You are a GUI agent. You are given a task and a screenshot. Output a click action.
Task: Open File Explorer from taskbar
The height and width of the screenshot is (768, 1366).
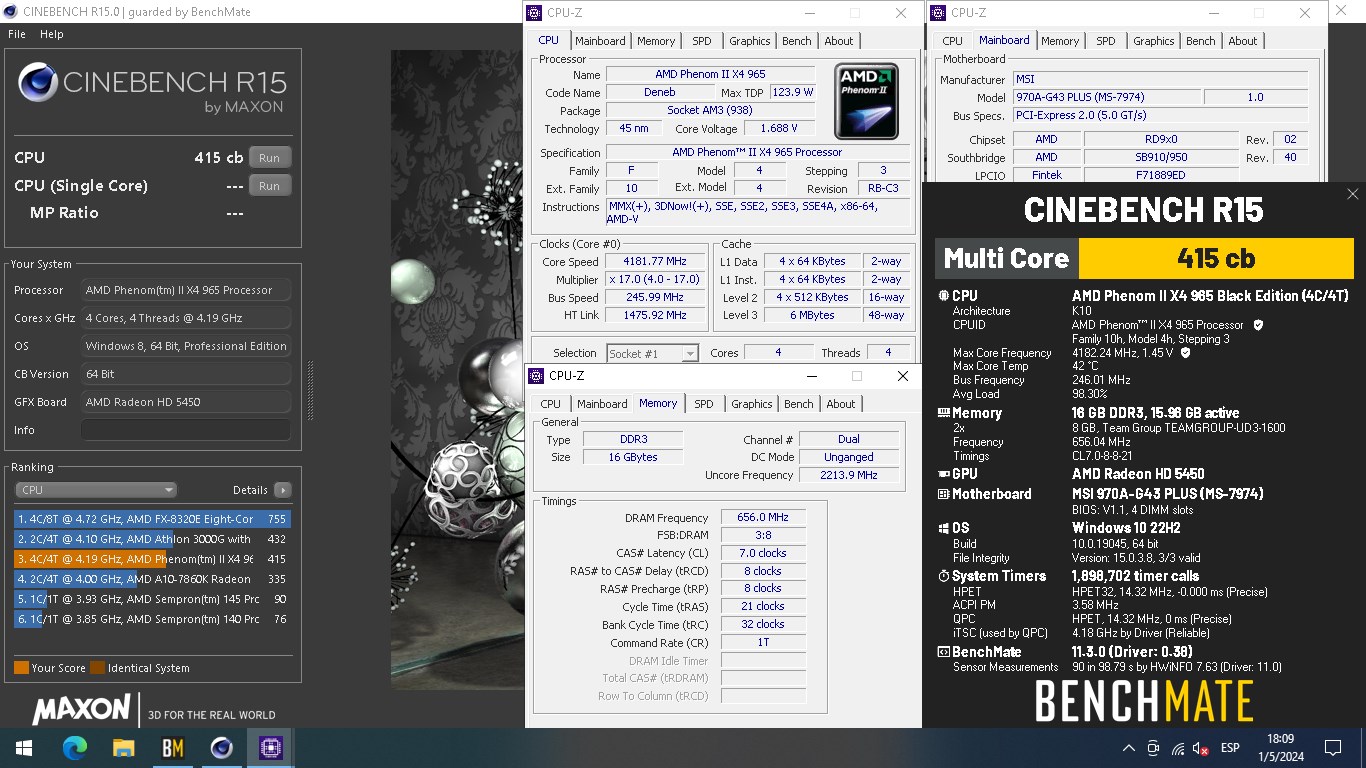(x=123, y=748)
